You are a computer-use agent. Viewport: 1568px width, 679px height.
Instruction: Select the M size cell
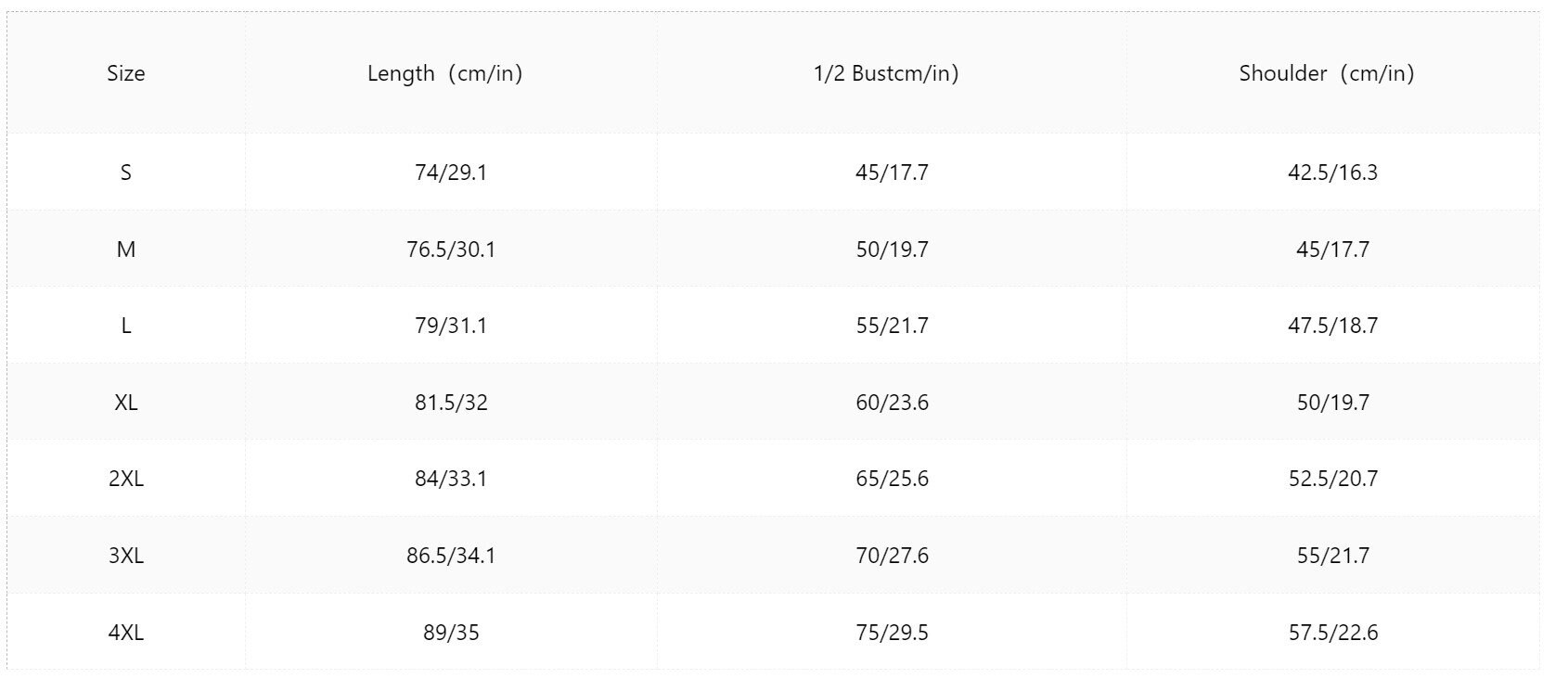pos(126,249)
